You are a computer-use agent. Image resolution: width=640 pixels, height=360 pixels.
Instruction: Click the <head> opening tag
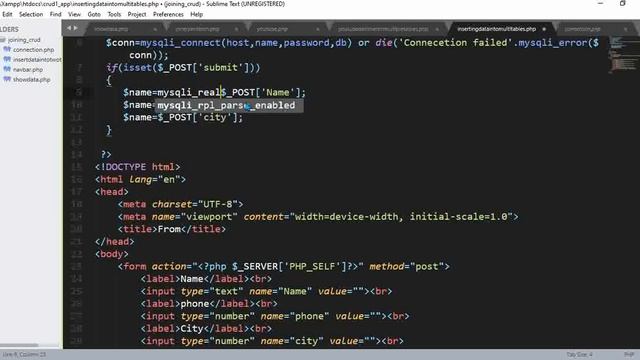(x=112, y=192)
